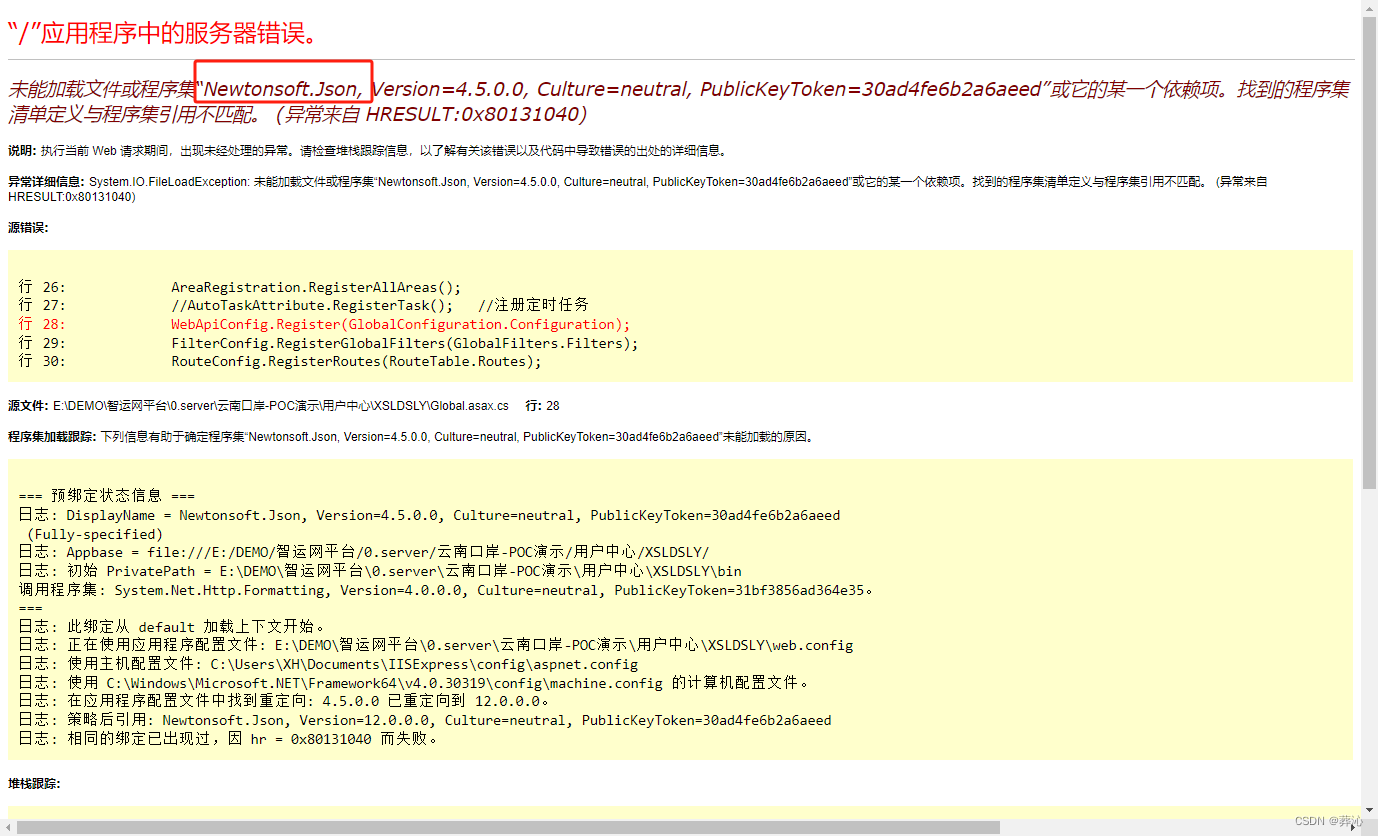
Task: Click the vertical scrollbar up arrow
Action: click(1369, 8)
